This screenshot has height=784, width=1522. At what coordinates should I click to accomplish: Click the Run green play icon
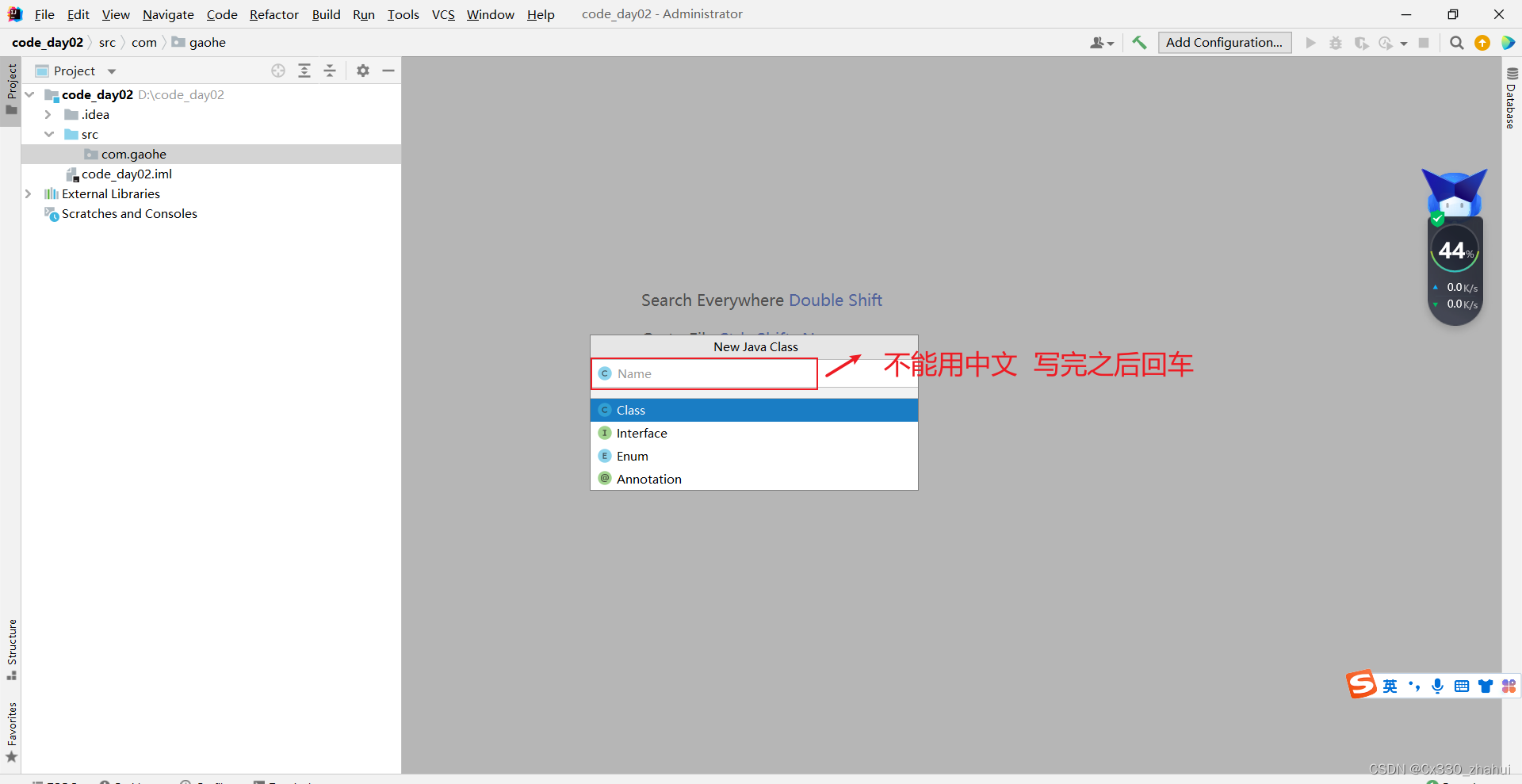pos(1311,43)
